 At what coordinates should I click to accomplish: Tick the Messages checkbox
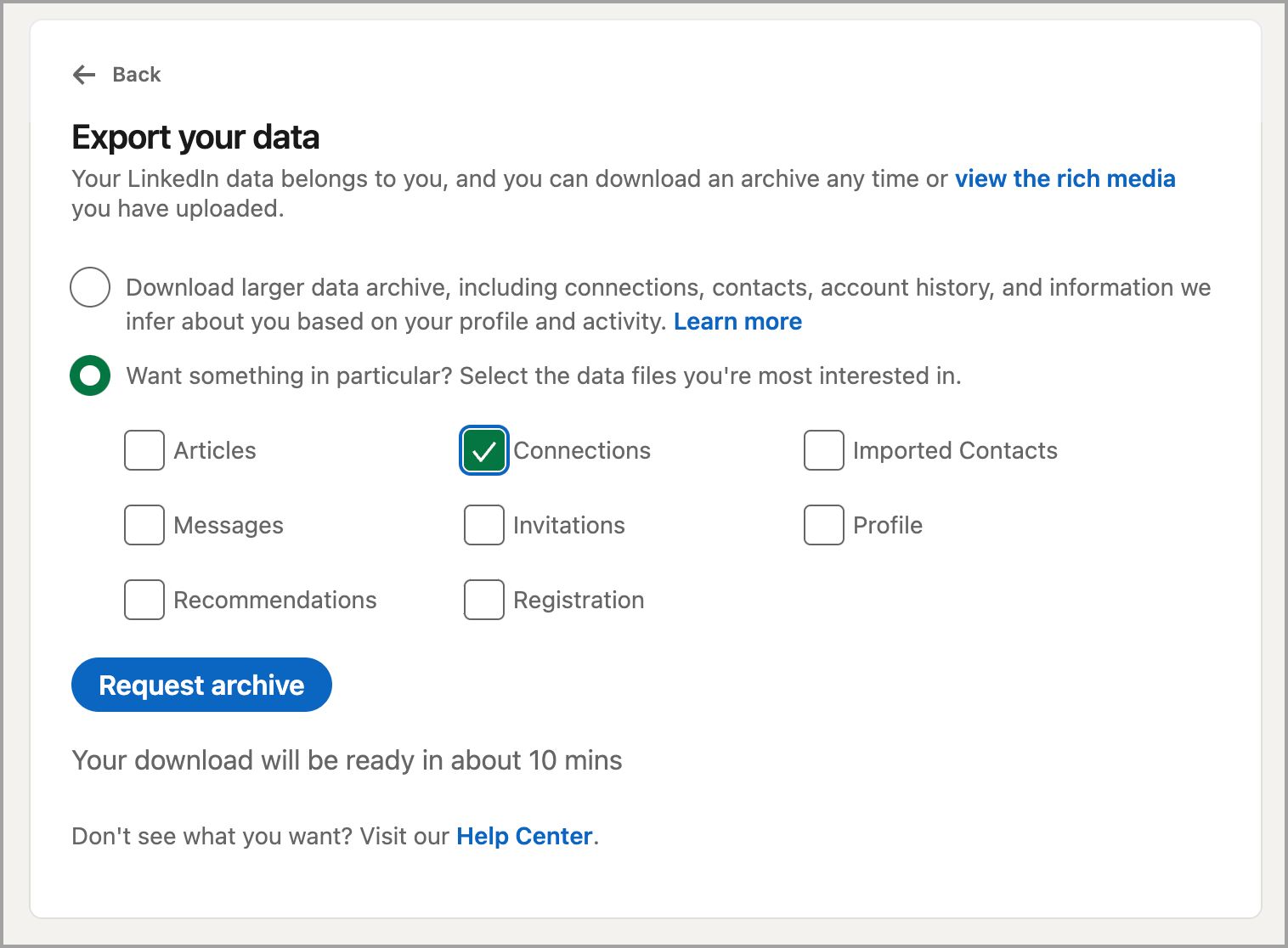pos(144,525)
